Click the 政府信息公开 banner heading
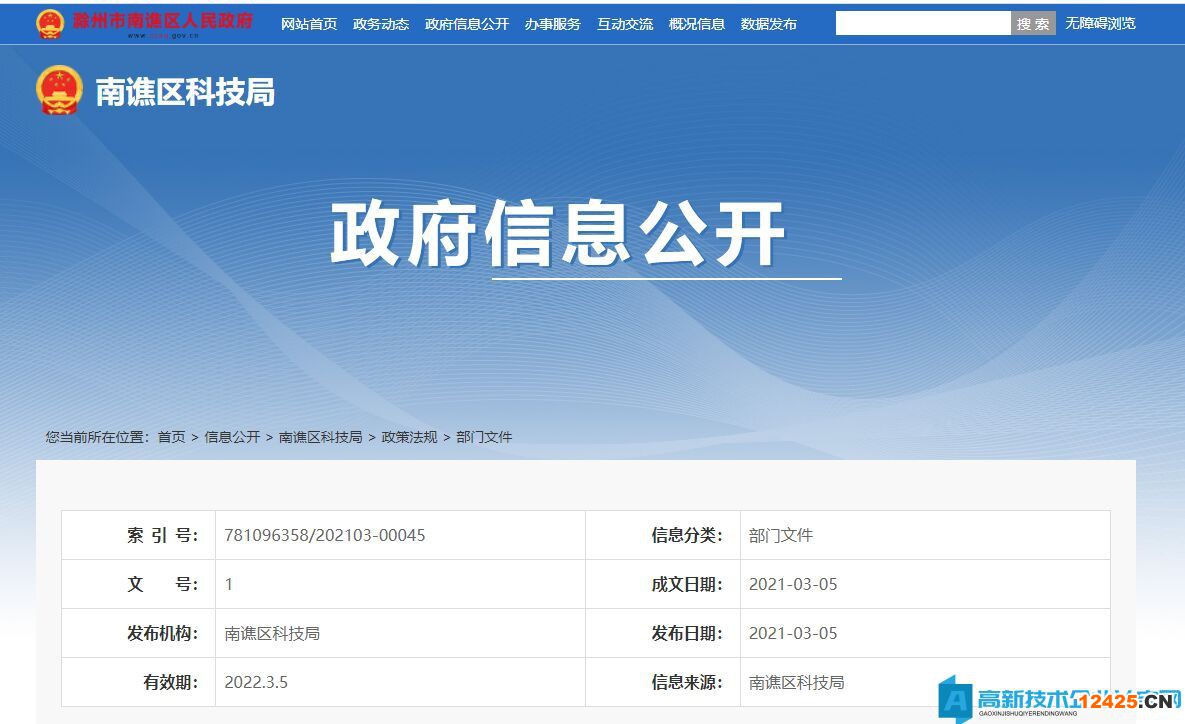Screen dimensions: 1185x724 coord(558,234)
